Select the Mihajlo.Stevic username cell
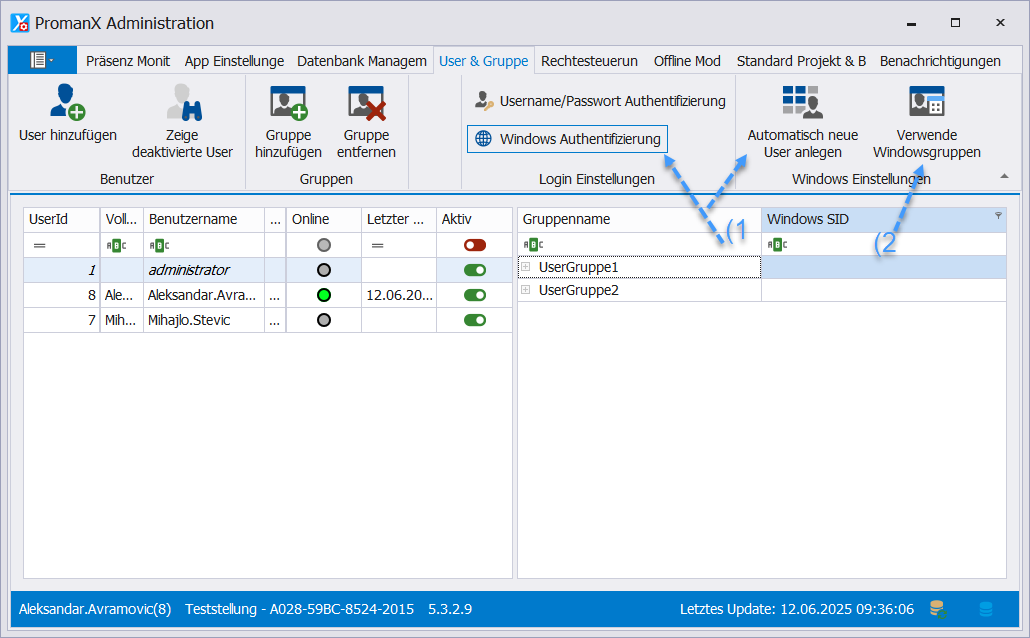This screenshot has height=638, width=1030. 204,320
